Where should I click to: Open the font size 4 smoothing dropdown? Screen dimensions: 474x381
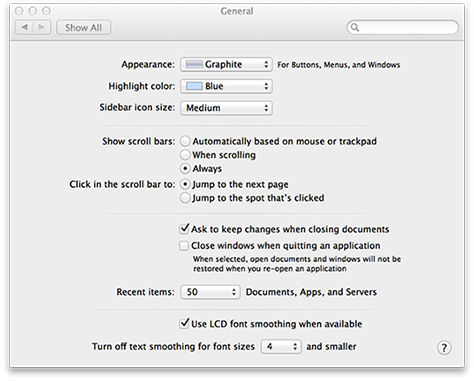tap(281, 347)
